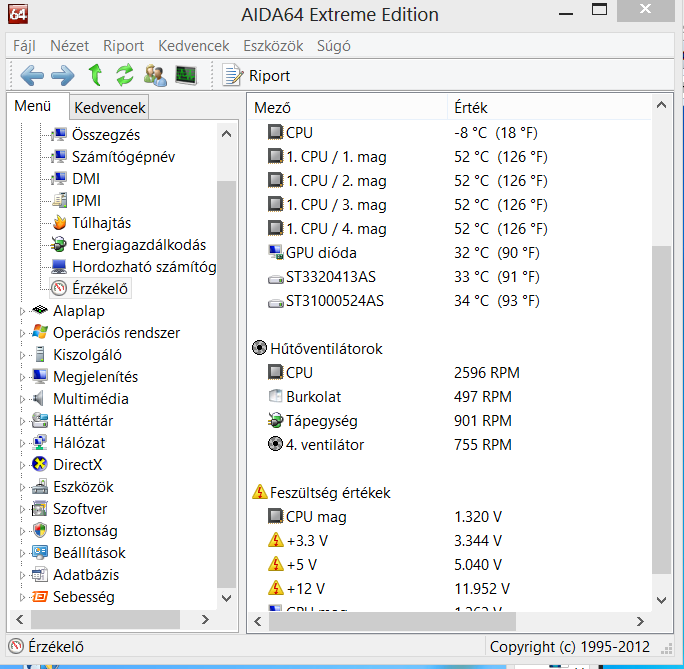684x669 pixels.
Task: Click right arrow of tree horizontal scrollbar
Action: tap(205, 619)
